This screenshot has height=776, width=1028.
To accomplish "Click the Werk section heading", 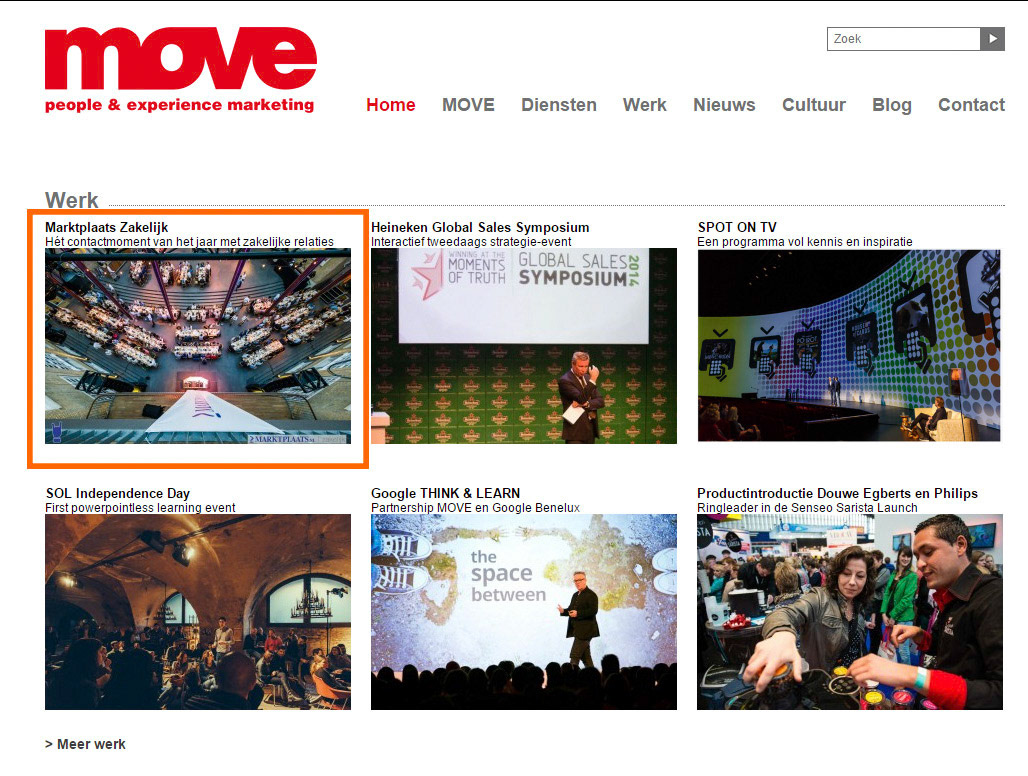I will pos(71,200).
